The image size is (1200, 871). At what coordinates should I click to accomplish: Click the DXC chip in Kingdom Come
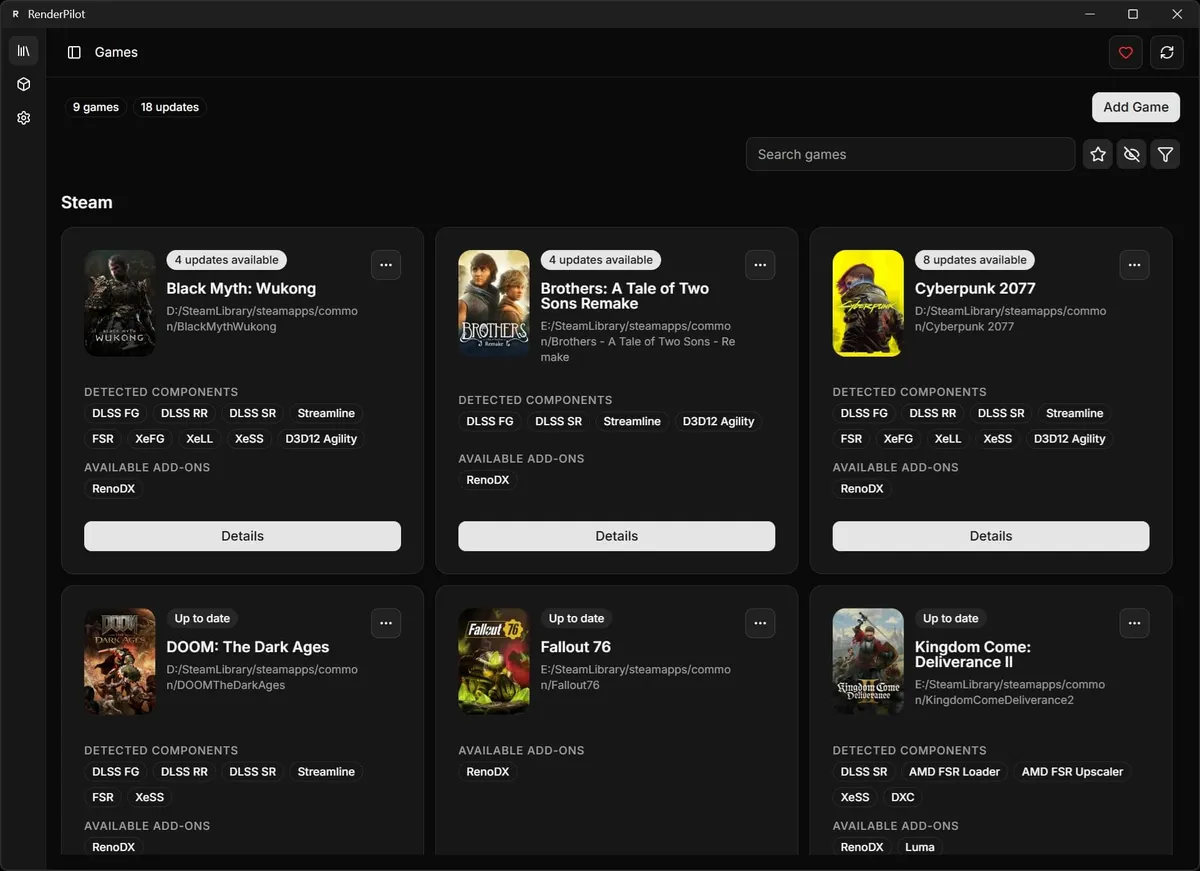[x=903, y=798]
